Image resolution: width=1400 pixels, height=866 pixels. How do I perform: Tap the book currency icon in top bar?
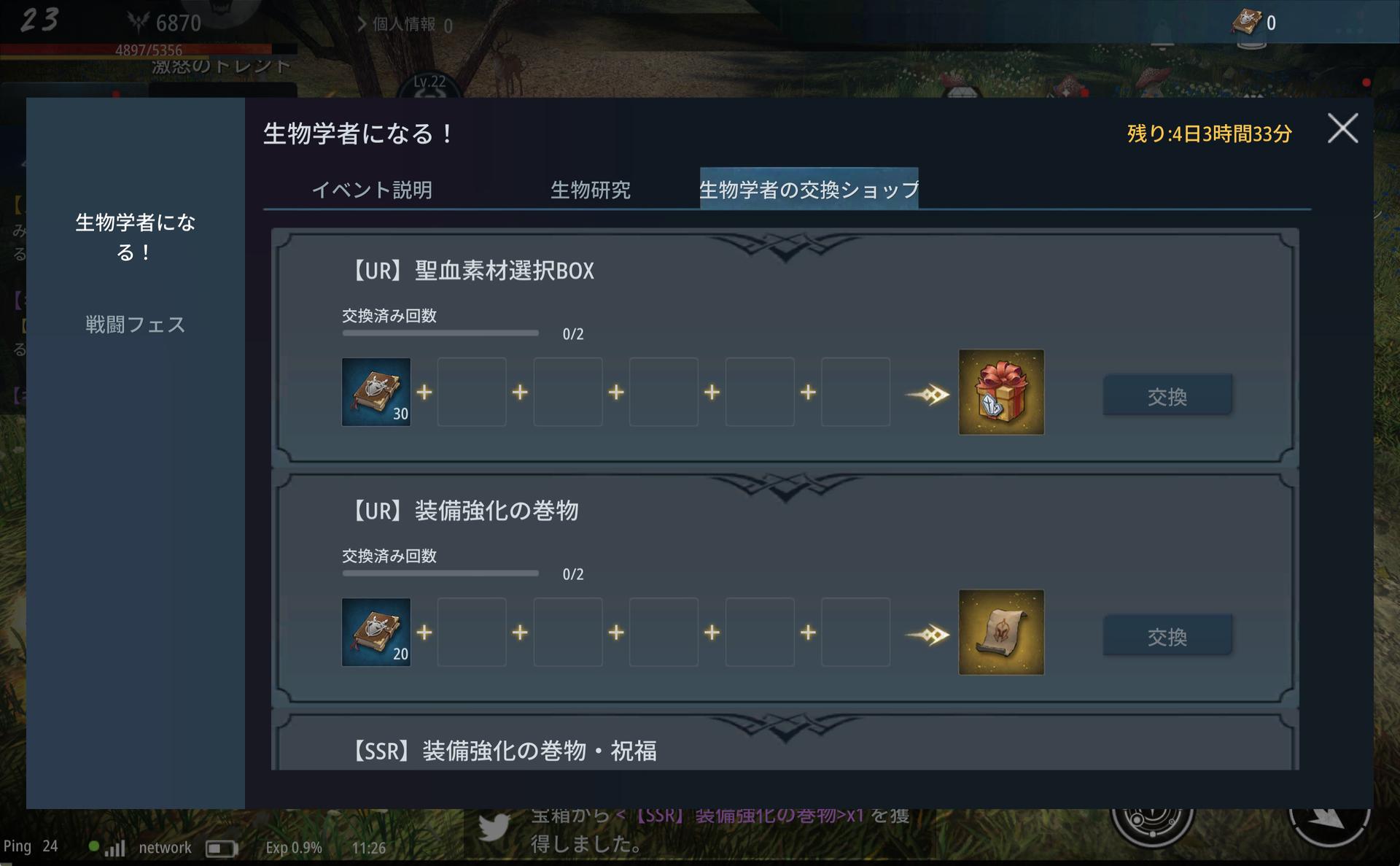click(1247, 22)
